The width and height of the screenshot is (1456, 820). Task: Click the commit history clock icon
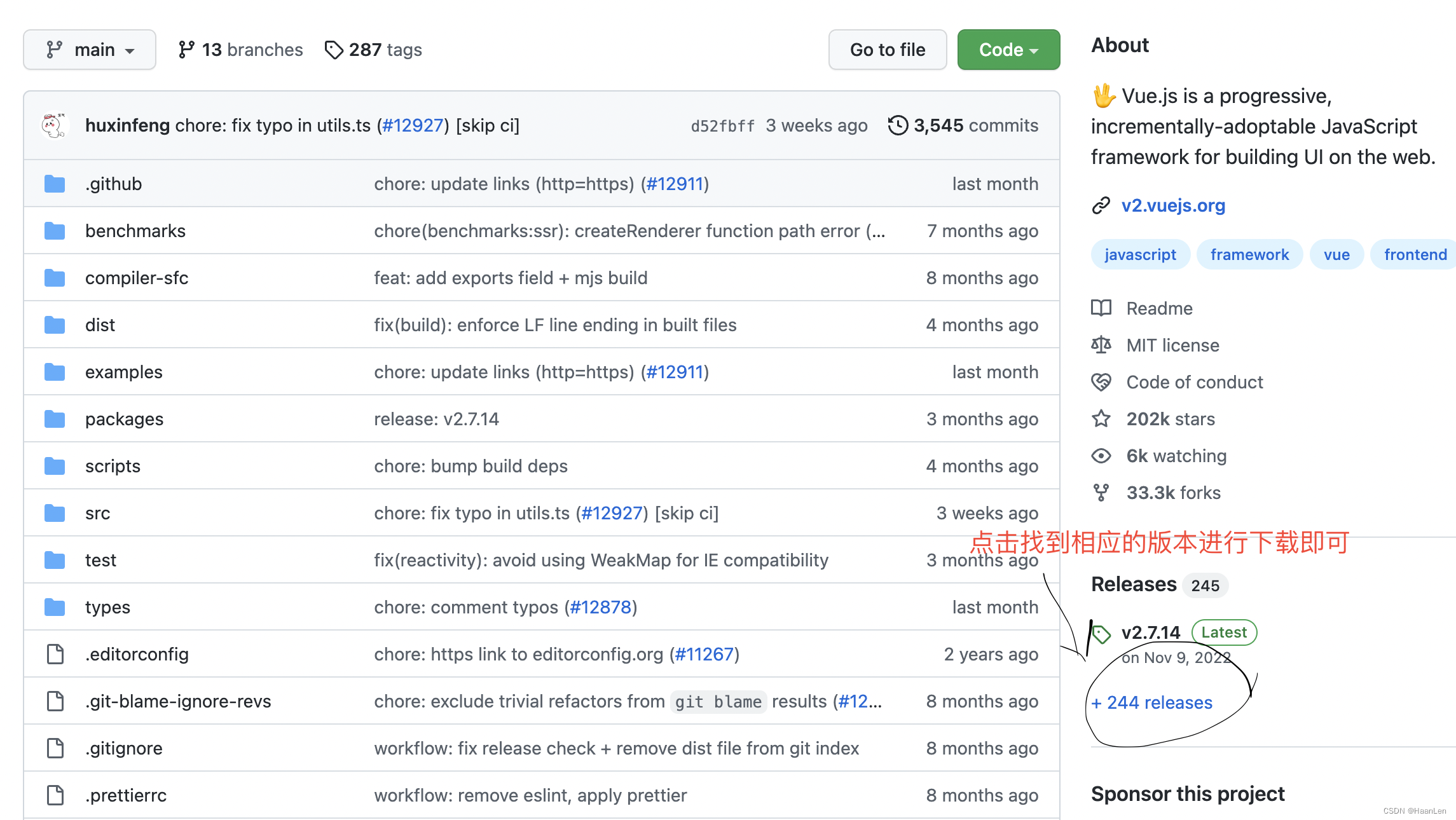[x=898, y=125]
